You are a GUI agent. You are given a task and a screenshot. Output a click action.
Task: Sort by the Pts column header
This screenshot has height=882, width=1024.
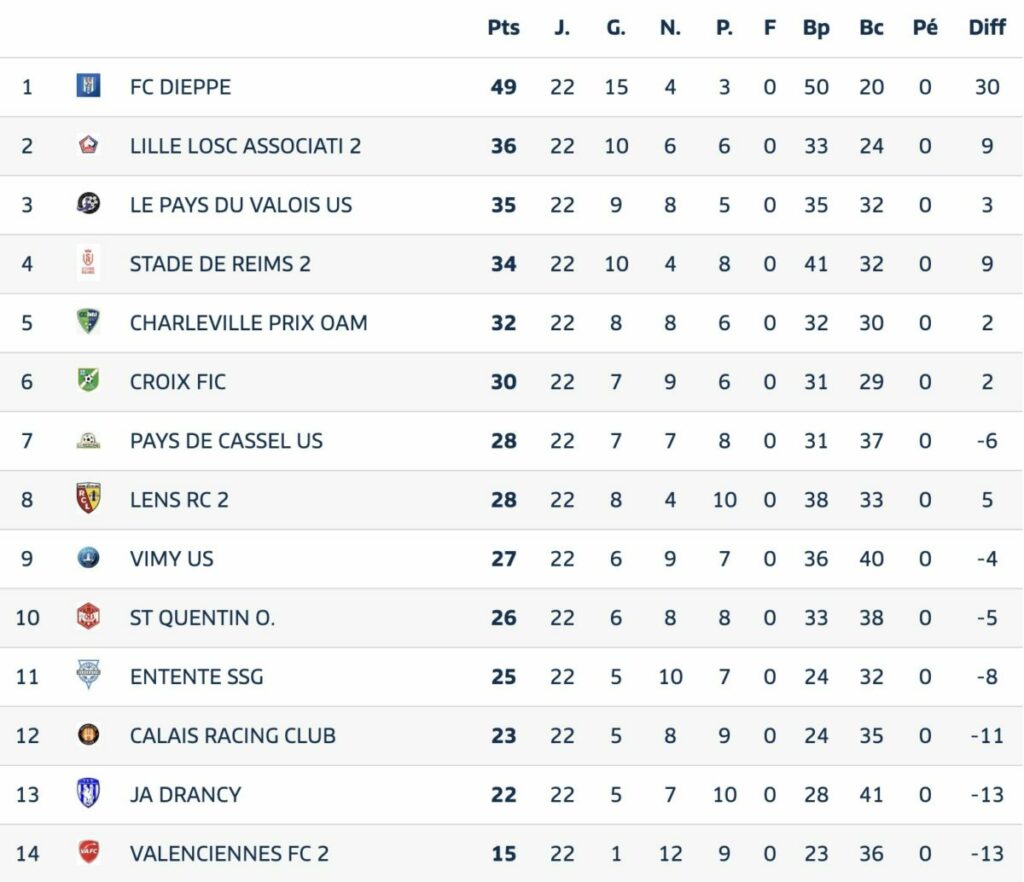point(504,27)
